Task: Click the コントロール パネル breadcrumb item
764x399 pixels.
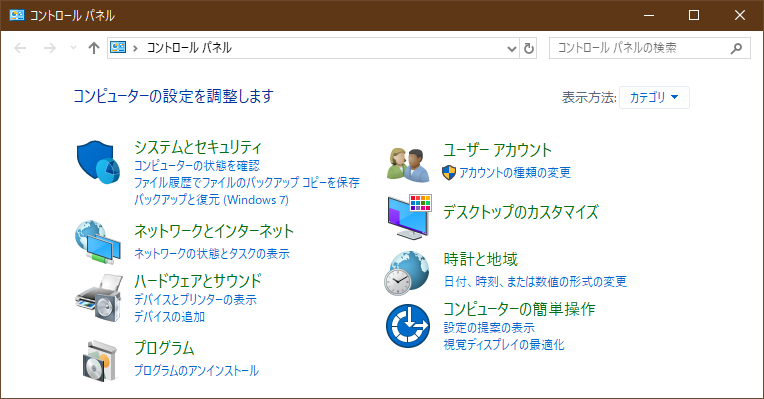Action: [189, 48]
